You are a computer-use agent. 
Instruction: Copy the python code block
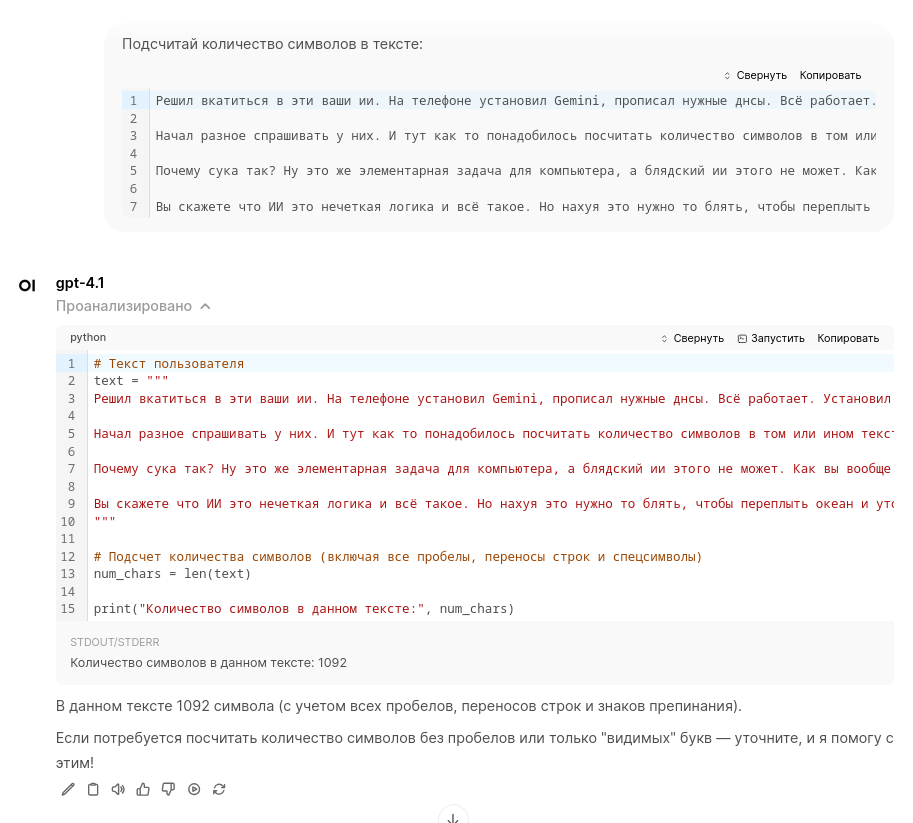pos(848,338)
